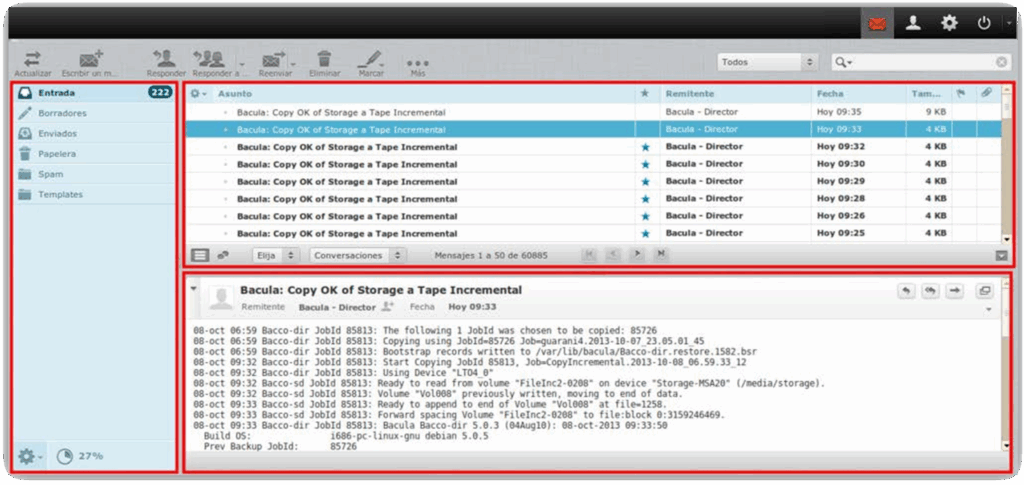The image size is (1024, 485).
Task: Open the Borradores folder
Action: coord(94,113)
